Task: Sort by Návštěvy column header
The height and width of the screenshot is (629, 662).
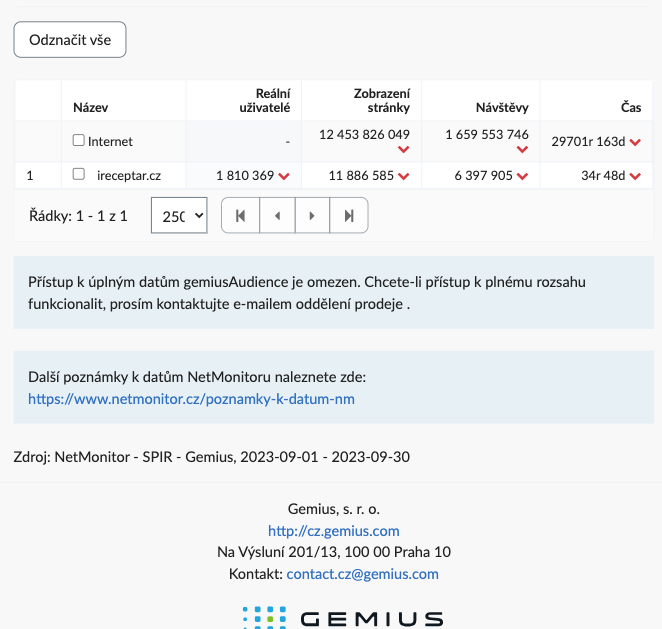Action: coord(502,108)
